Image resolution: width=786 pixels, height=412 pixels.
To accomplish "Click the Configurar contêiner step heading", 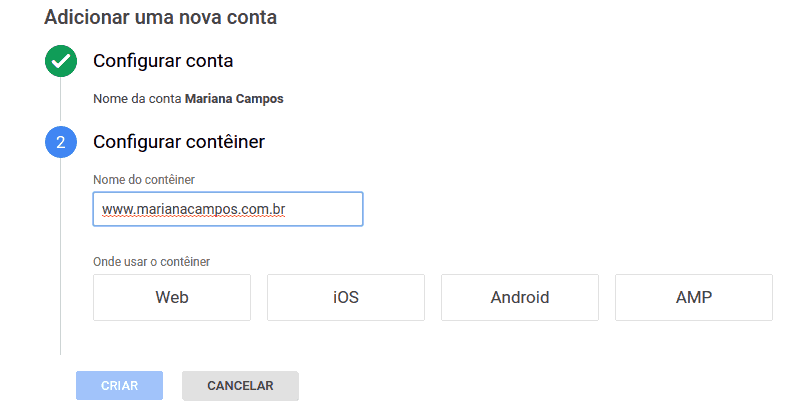I will [x=179, y=142].
